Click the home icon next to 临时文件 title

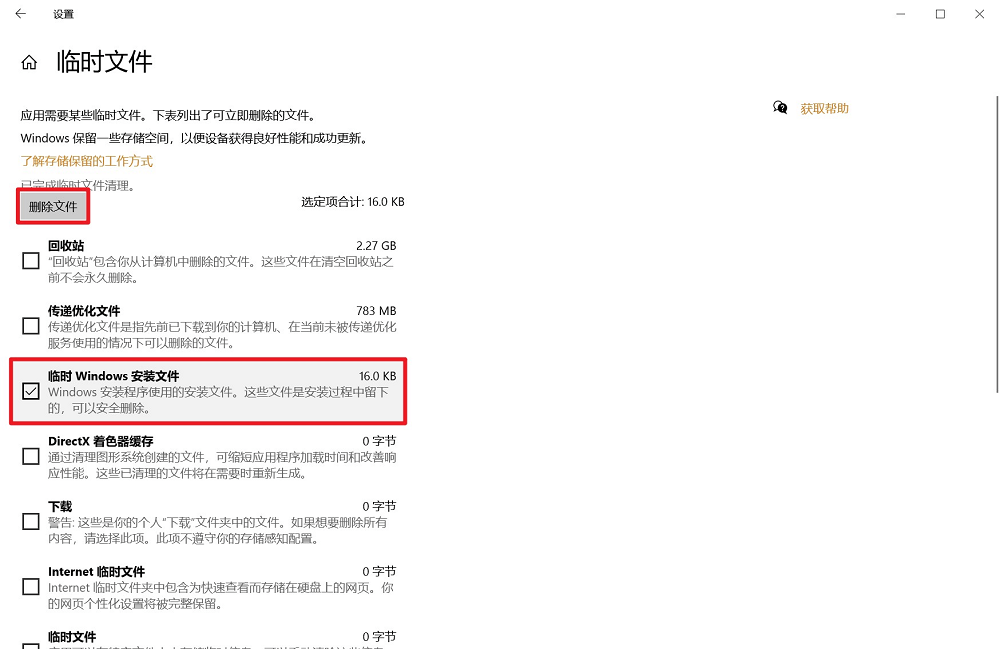[27, 61]
